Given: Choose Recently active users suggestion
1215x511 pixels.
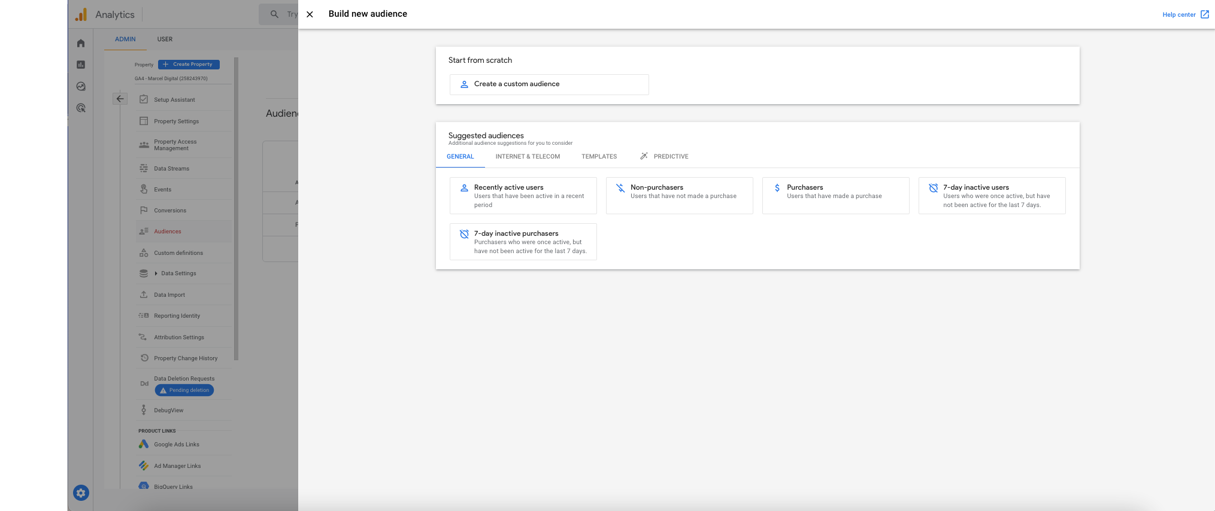Looking at the screenshot, I should (x=523, y=196).
